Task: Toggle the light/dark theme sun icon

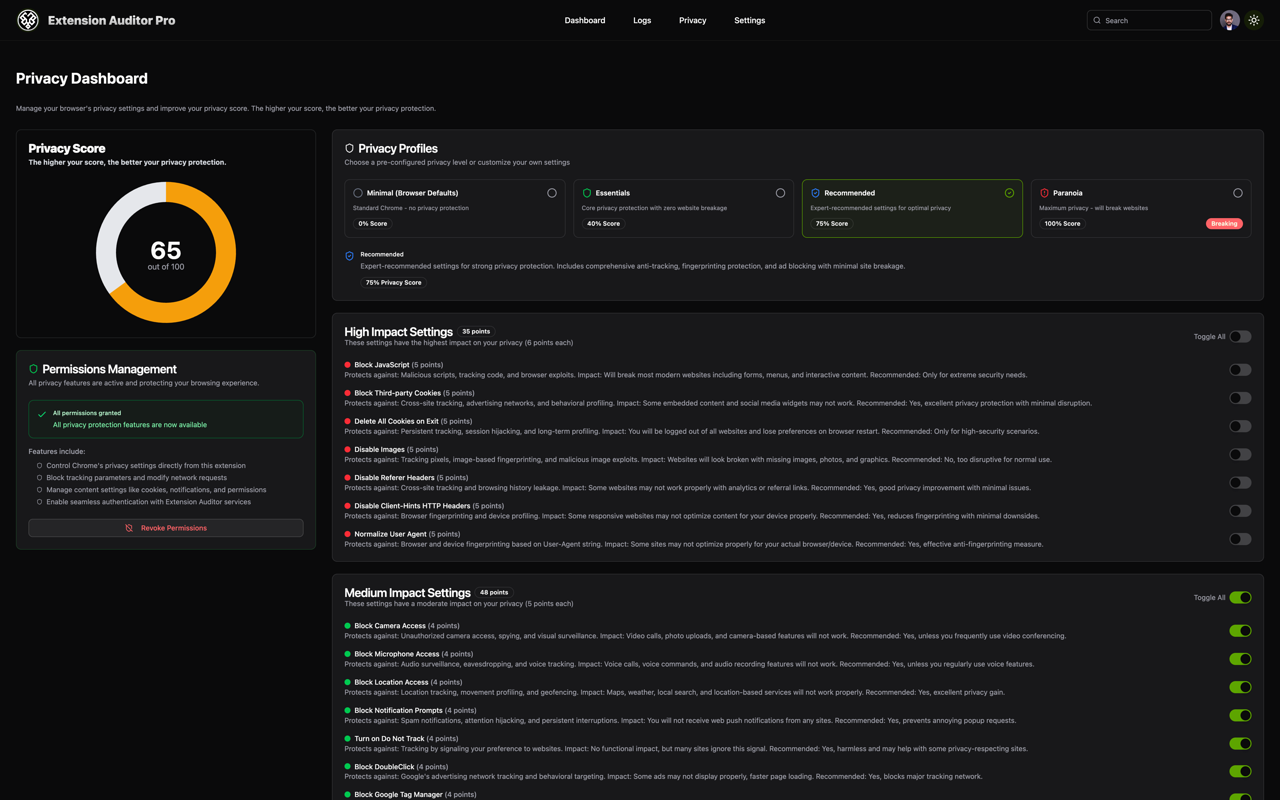Action: coord(1254,20)
